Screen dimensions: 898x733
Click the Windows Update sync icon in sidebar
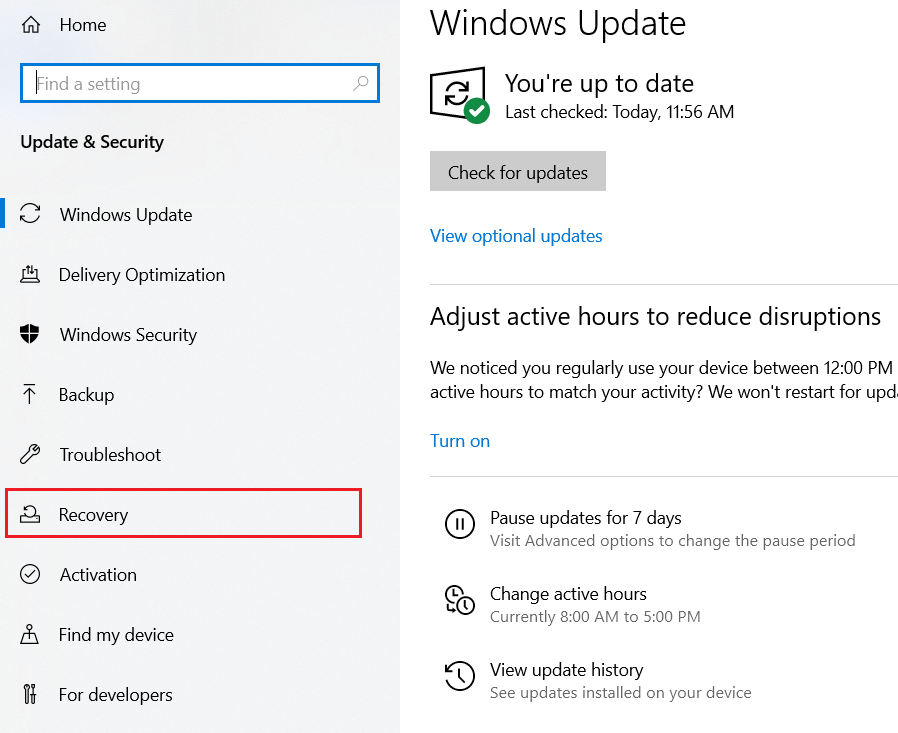[x=31, y=214]
